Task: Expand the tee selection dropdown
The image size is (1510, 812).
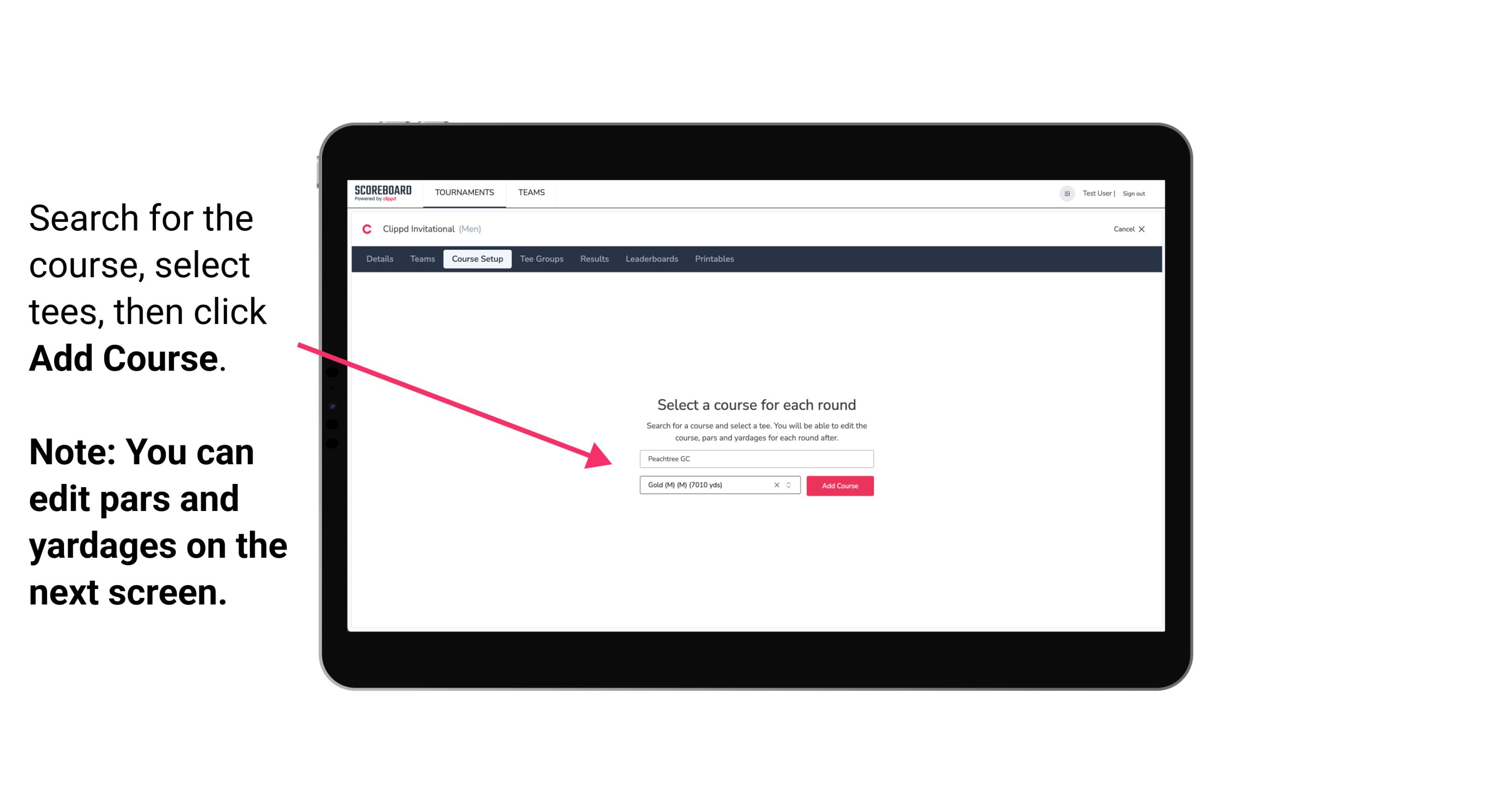Action: click(x=790, y=486)
